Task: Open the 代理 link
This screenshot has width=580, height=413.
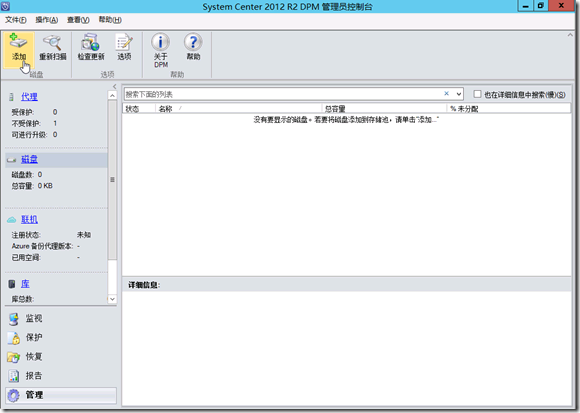Action: point(29,97)
